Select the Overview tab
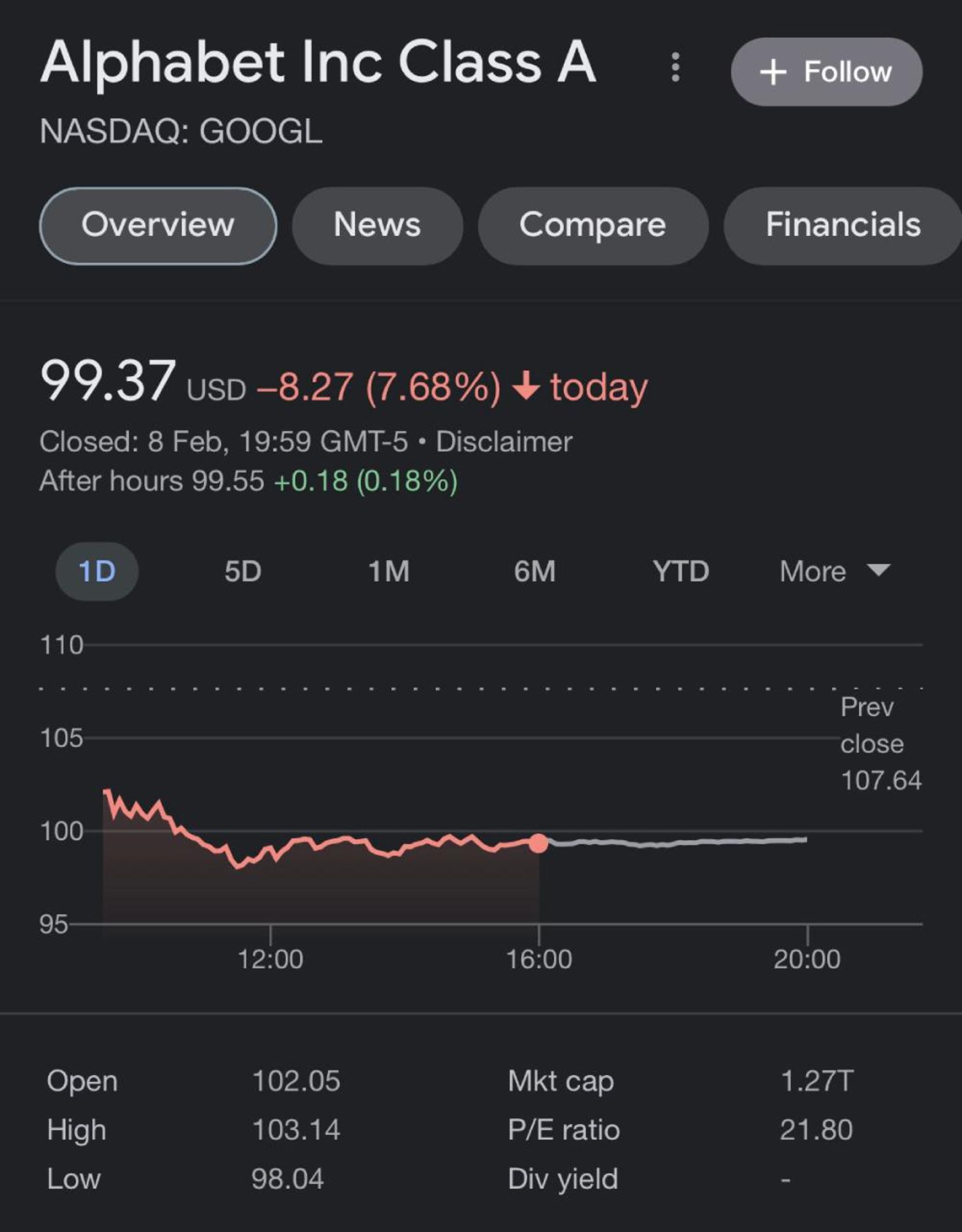The height and width of the screenshot is (1232, 962). (x=158, y=225)
